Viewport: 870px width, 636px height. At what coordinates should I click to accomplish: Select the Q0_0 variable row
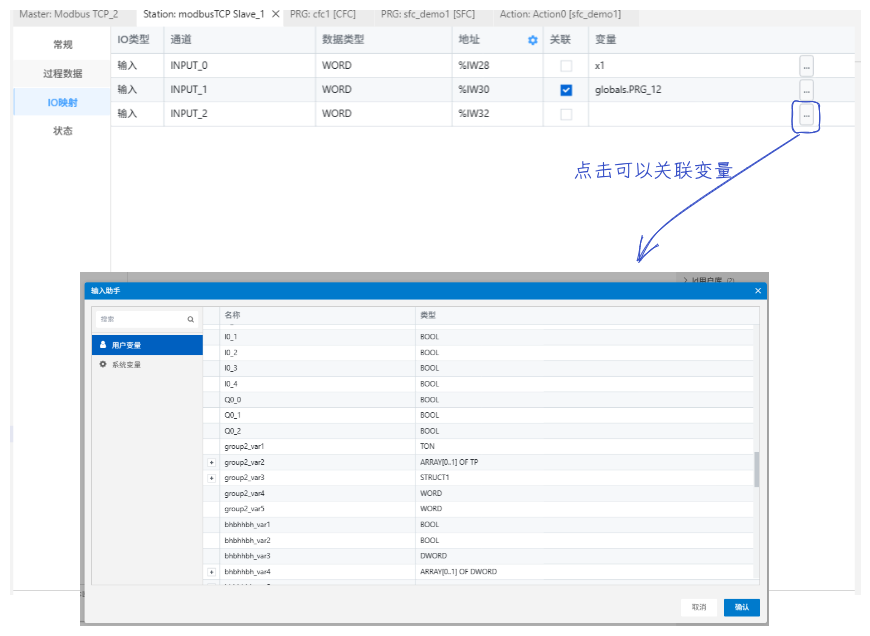click(x=478, y=400)
